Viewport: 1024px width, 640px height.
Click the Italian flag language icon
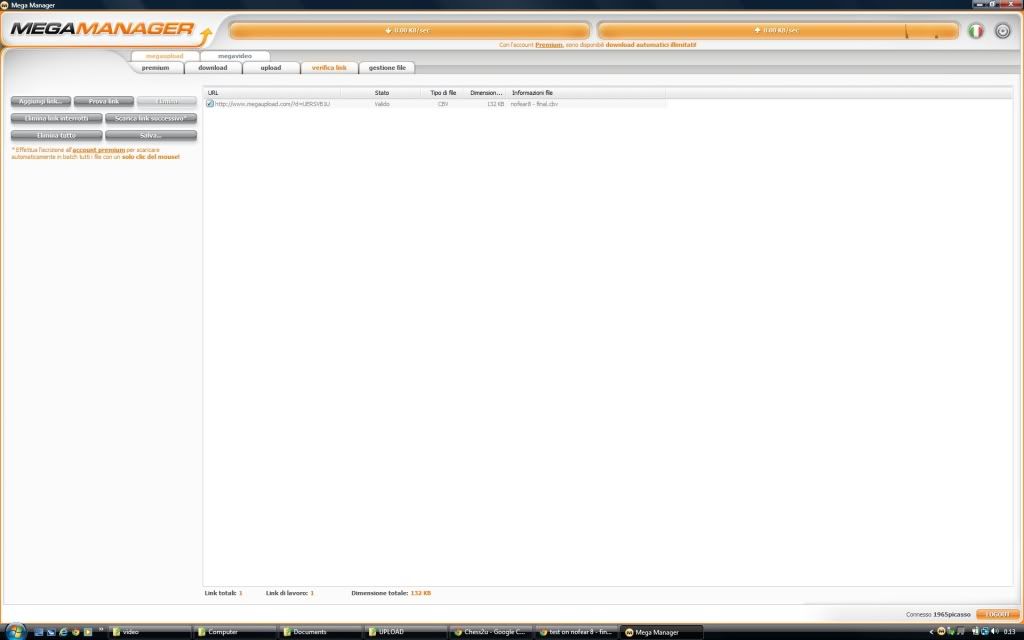(x=976, y=31)
